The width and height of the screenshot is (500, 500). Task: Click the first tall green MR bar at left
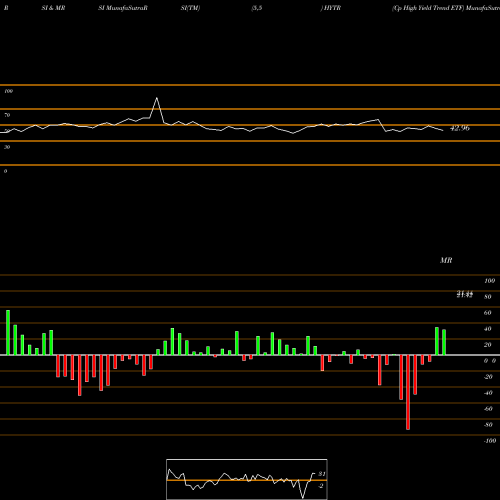[8, 332]
